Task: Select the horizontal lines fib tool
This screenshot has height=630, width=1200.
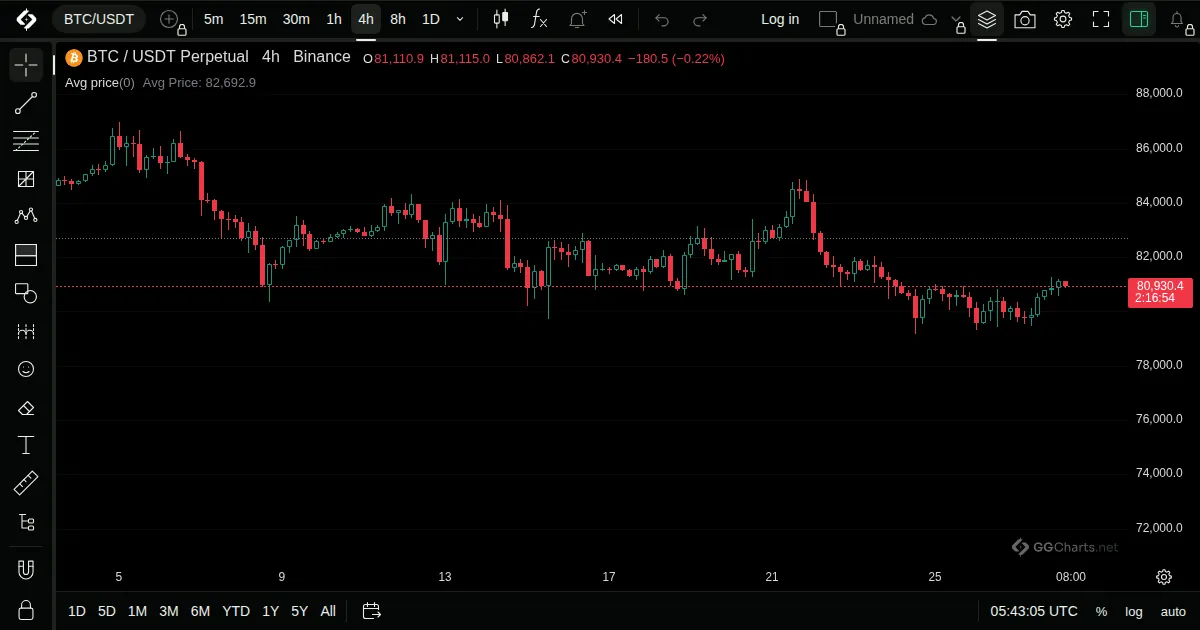Action: click(x=26, y=141)
